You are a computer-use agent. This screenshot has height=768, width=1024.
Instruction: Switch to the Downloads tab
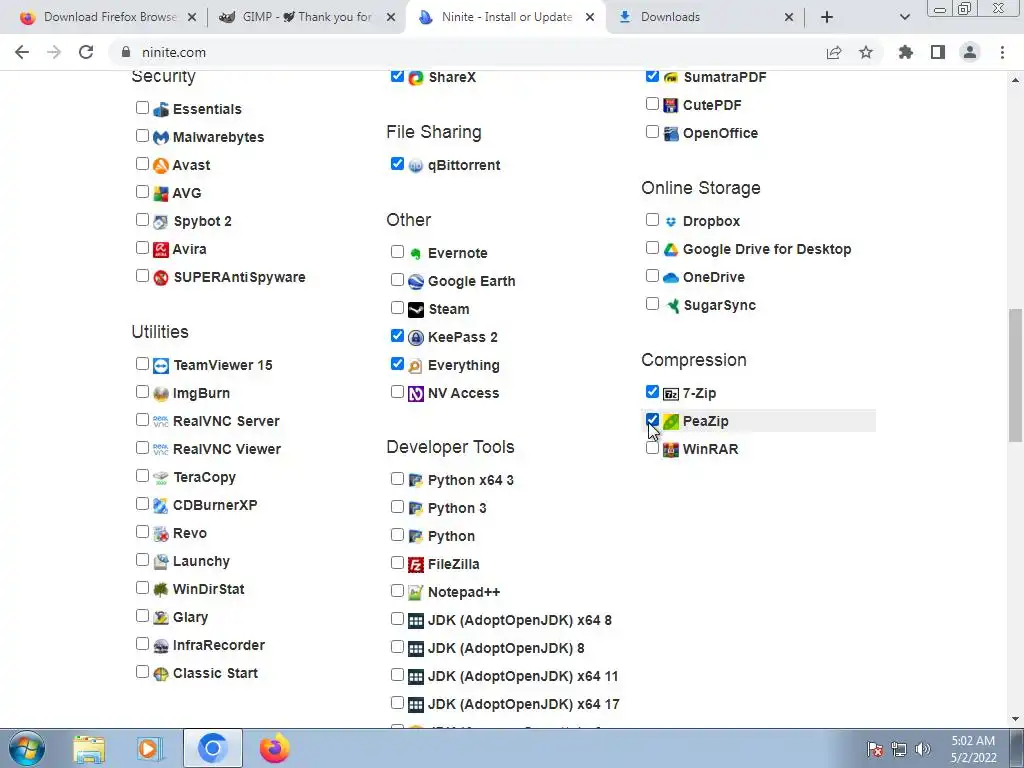click(x=705, y=17)
